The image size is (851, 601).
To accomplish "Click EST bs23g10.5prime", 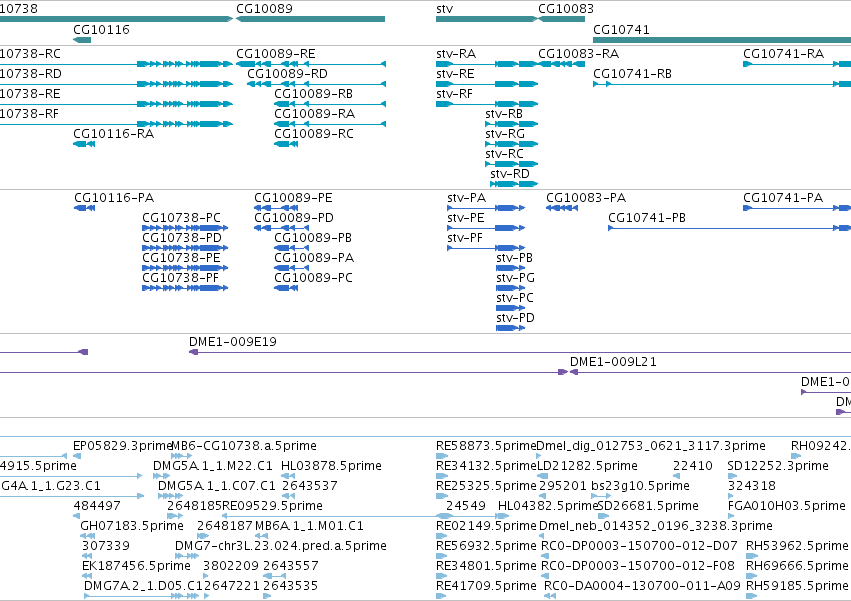I will pos(601,496).
